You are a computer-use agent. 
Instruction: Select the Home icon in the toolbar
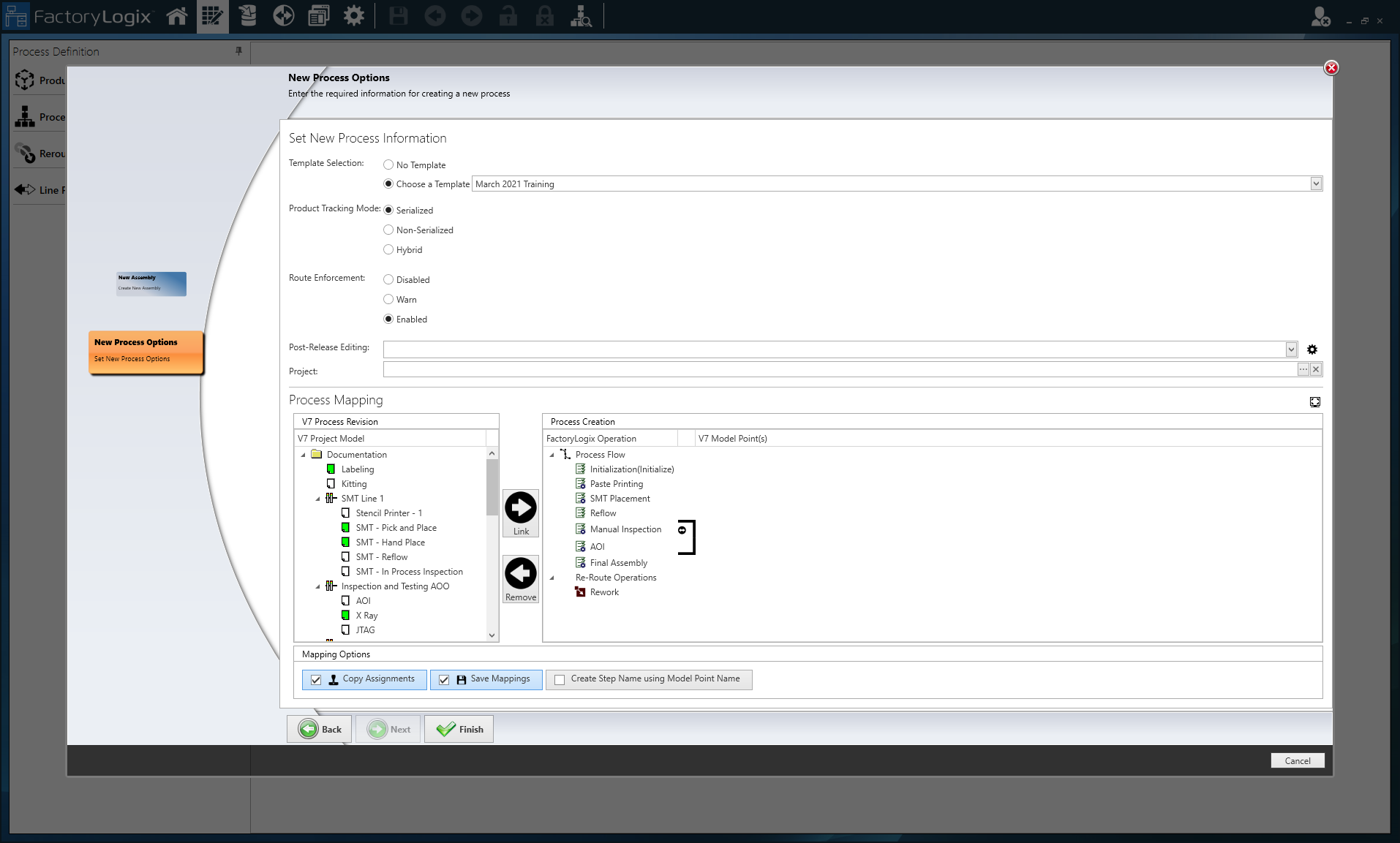click(x=176, y=15)
